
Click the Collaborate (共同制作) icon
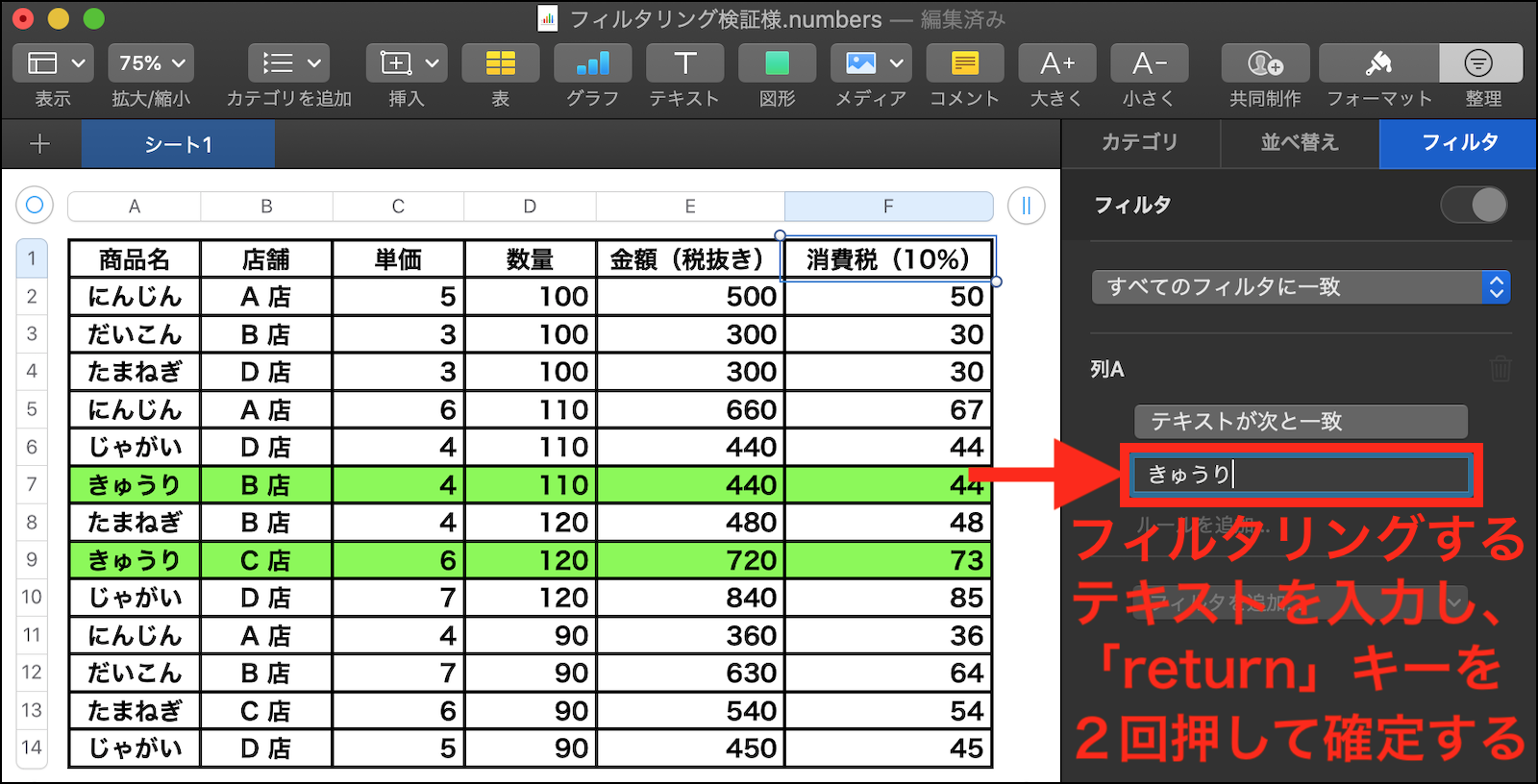point(1265,63)
